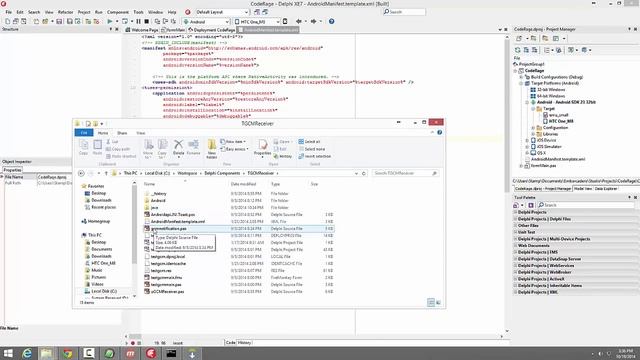Open the Explorer Share ribbon tab

pos(122,133)
